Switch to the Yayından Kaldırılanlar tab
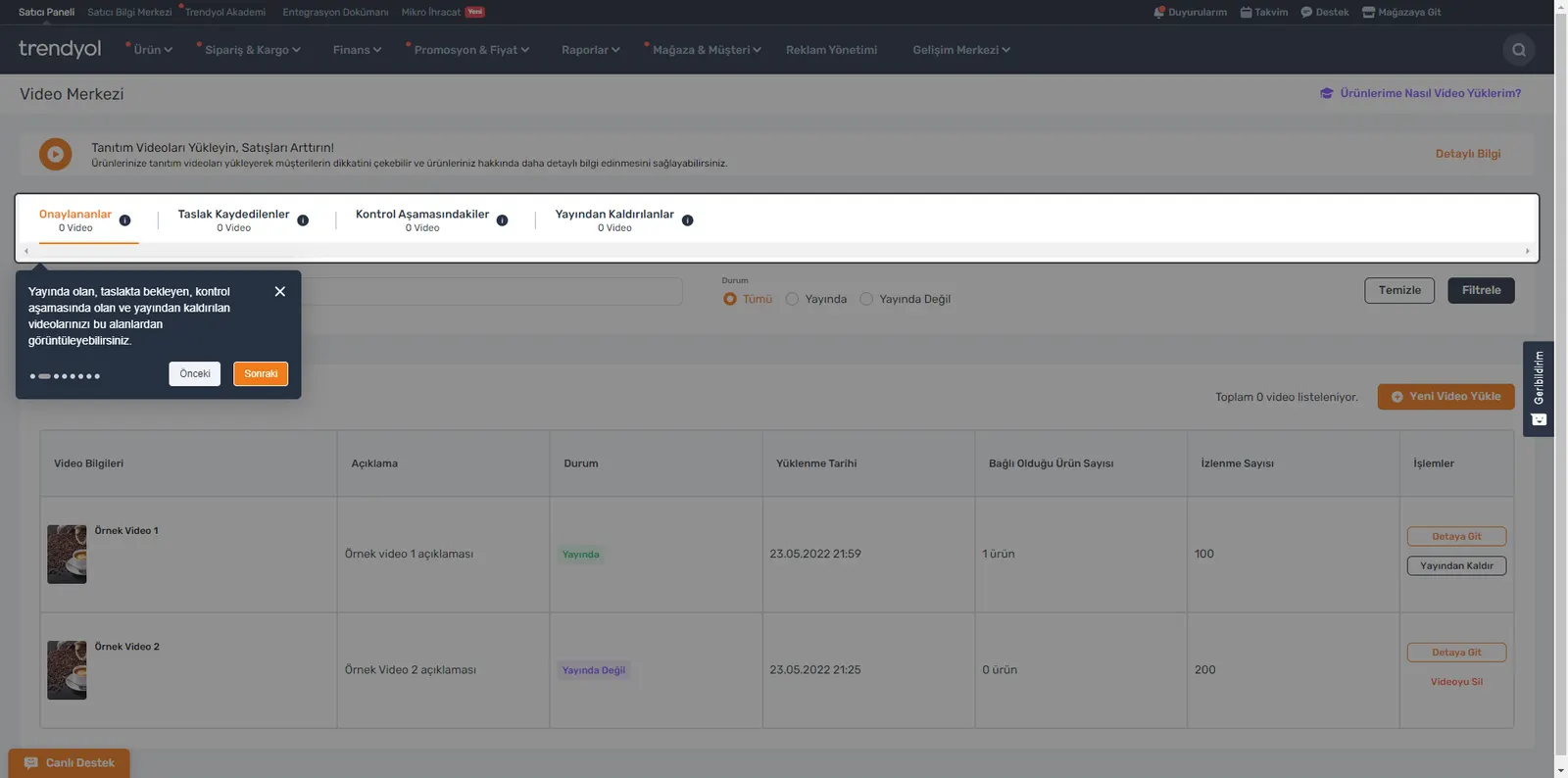Image resolution: width=1568 pixels, height=778 pixels. point(614,220)
